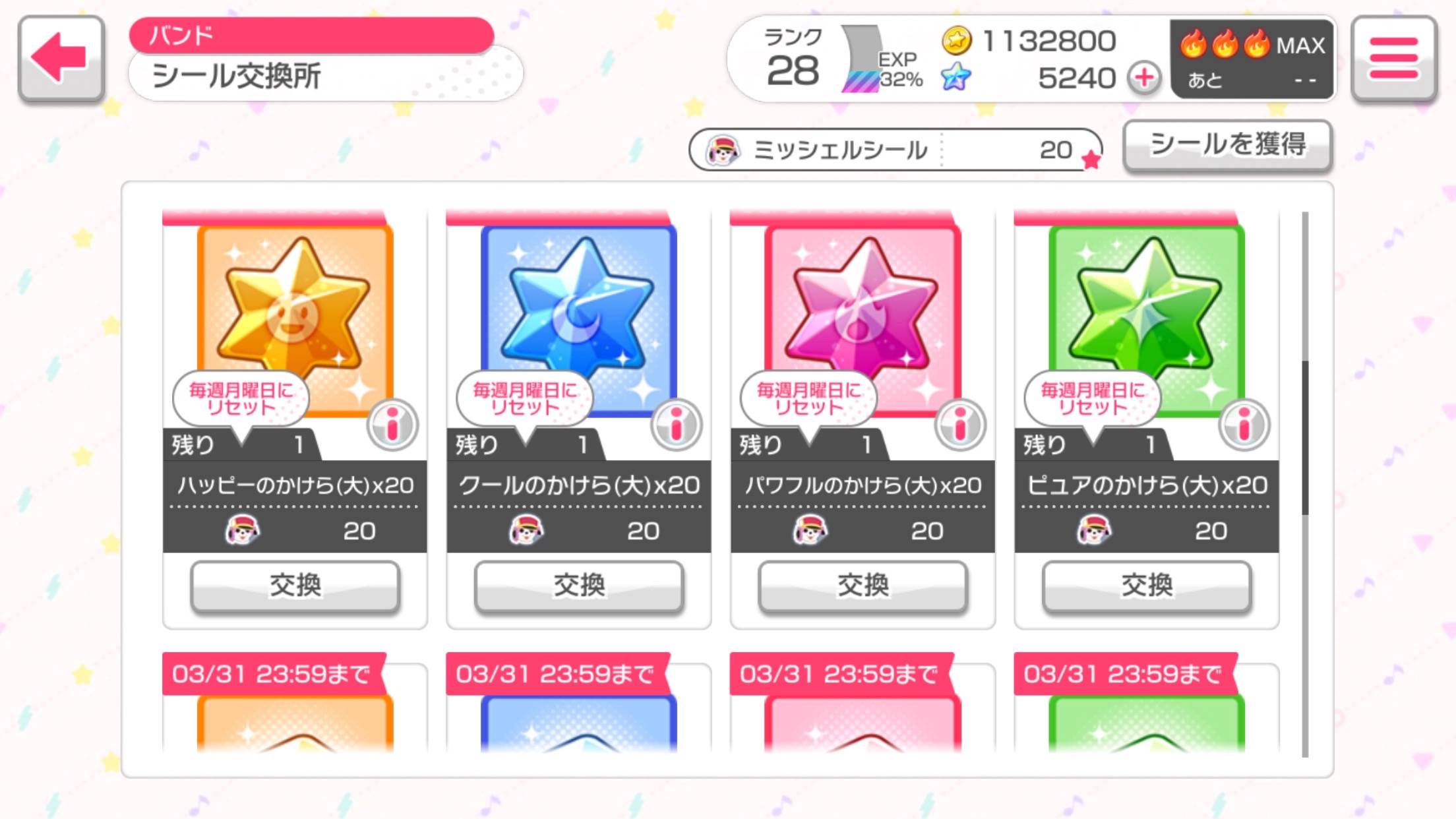Exchange for クールのかけら(大)x20
Screen dimensions: 1456x819
click(579, 586)
